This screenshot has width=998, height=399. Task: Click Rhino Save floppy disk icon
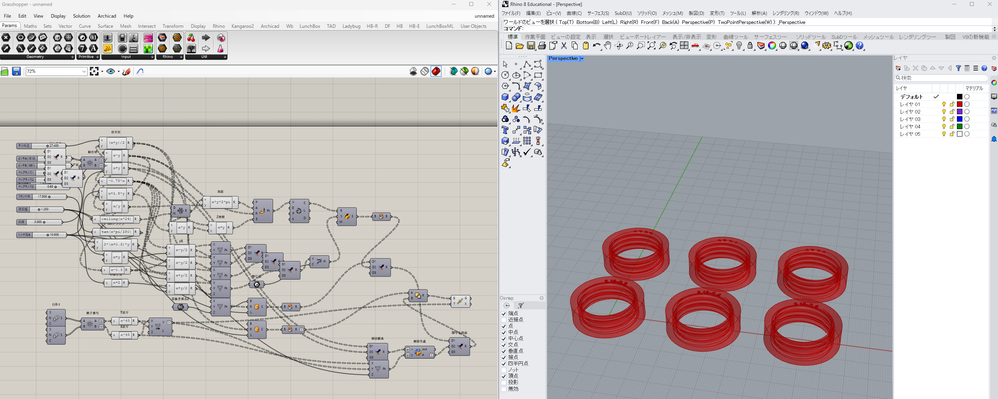(531, 46)
